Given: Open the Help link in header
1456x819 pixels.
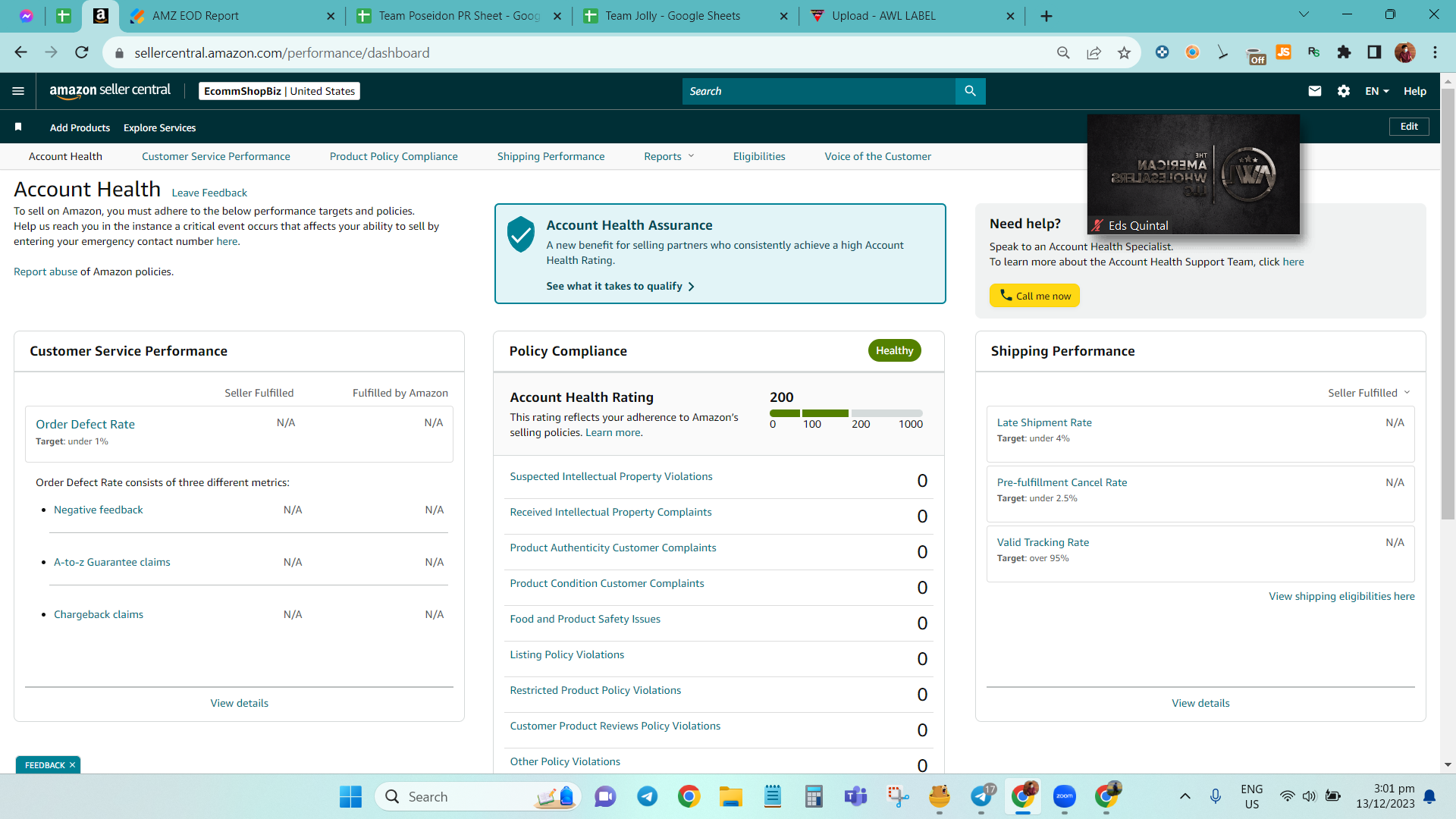Looking at the screenshot, I should (1415, 91).
